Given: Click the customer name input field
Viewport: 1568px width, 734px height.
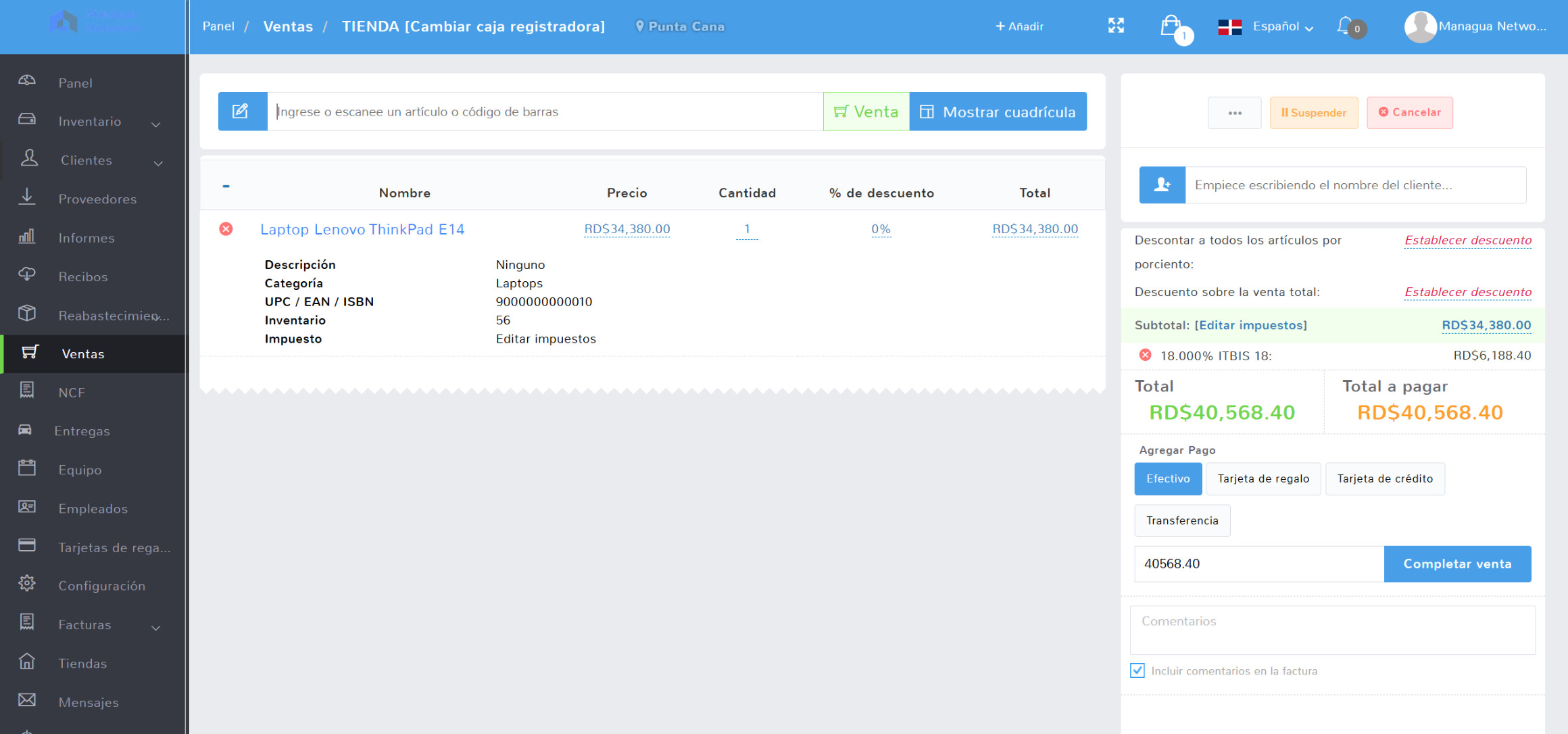Looking at the screenshot, I should pos(1356,185).
